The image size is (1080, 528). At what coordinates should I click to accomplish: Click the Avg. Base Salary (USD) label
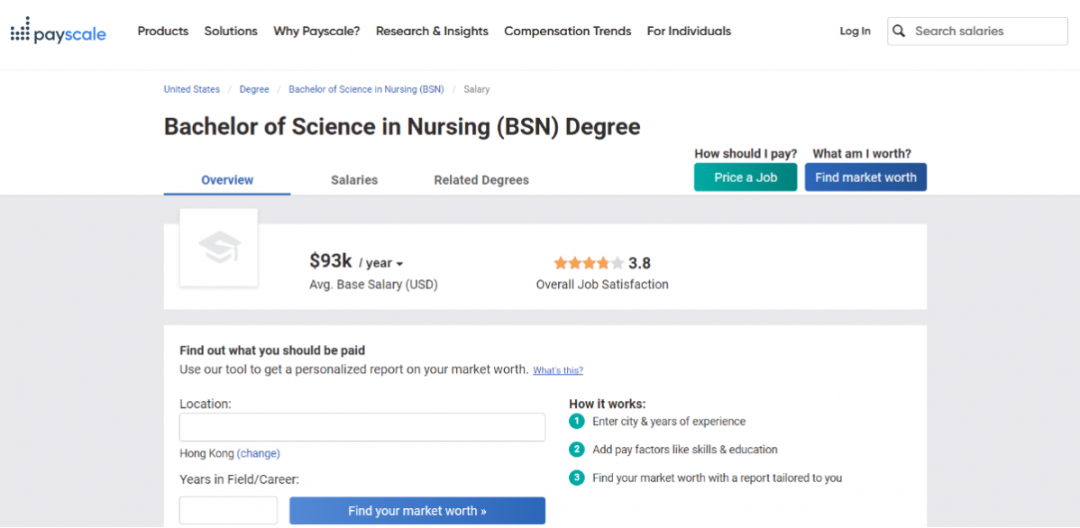[x=373, y=284]
